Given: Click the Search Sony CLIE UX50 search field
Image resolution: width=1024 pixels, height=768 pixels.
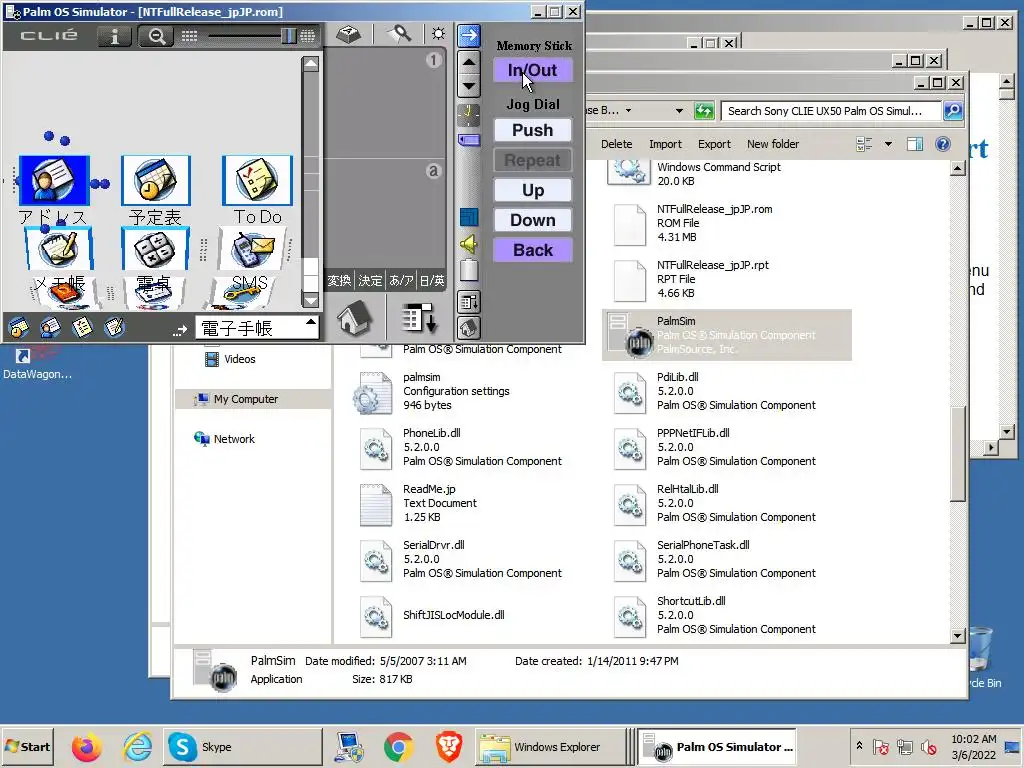Looking at the screenshot, I should pyautogui.click(x=831, y=111).
